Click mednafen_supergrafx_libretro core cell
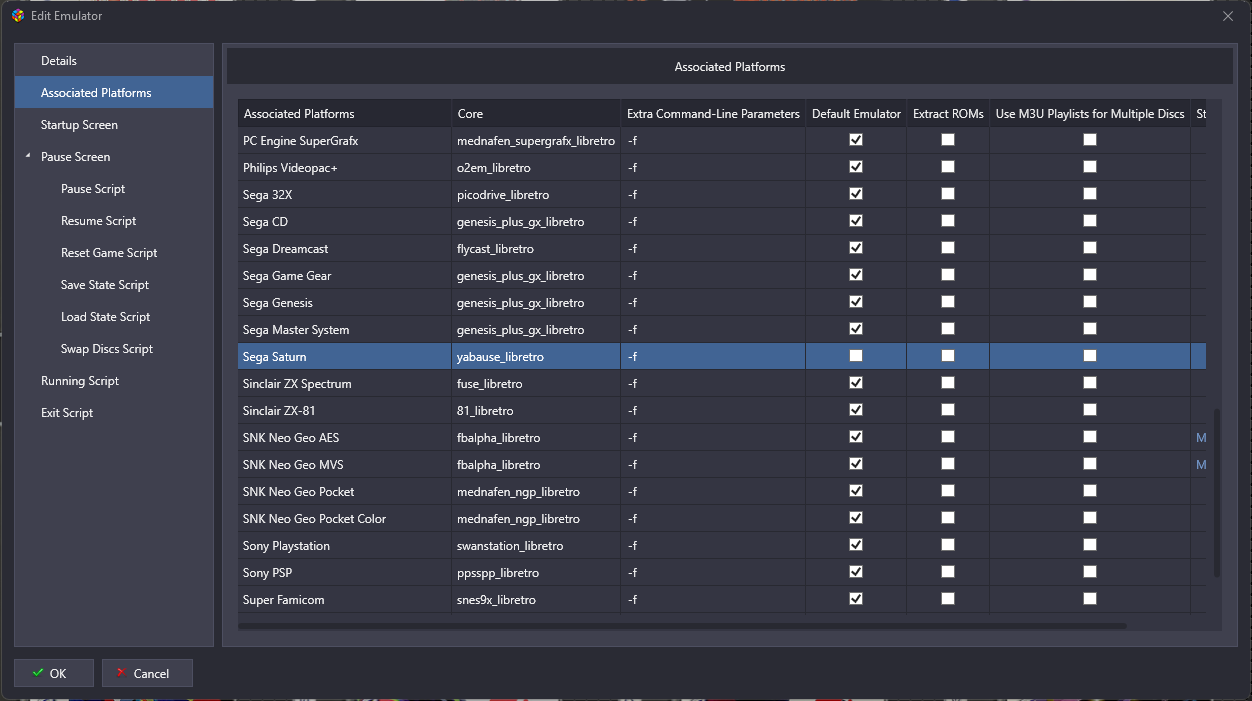This screenshot has height=701, width=1252. tap(536, 140)
